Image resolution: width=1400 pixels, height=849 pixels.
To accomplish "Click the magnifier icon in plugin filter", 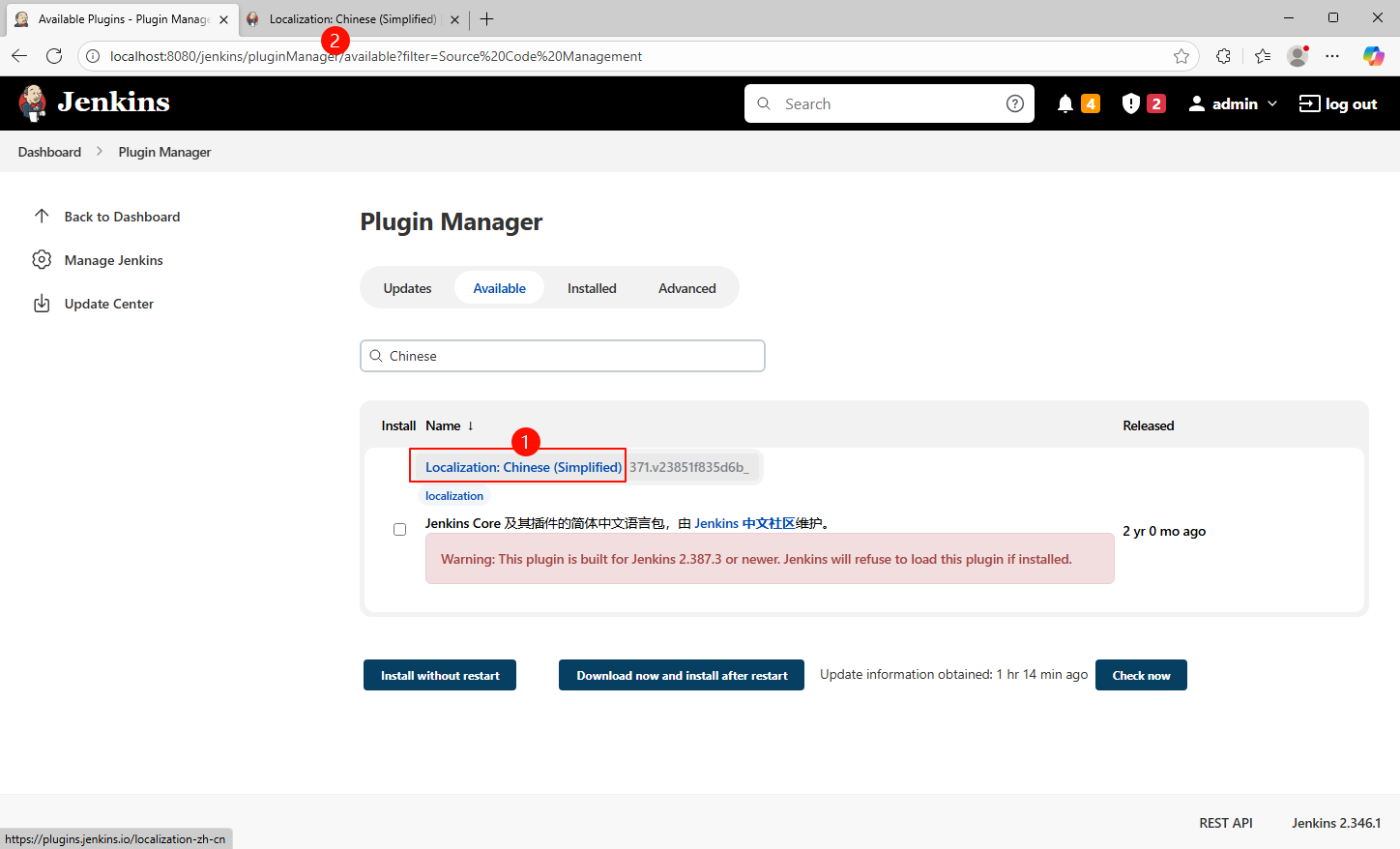I will coord(376,356).
